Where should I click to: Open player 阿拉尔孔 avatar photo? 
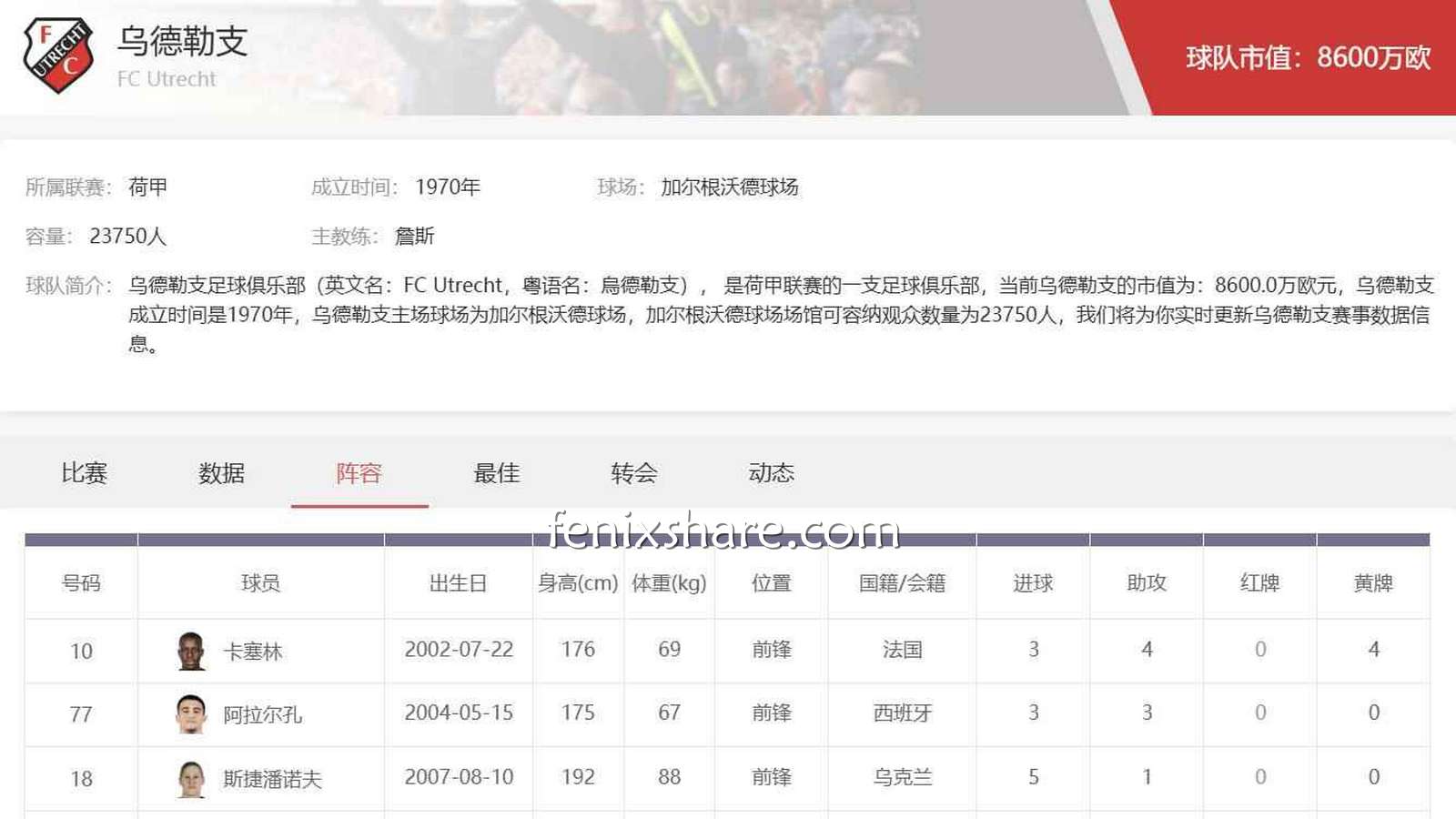tap(191, 714)
